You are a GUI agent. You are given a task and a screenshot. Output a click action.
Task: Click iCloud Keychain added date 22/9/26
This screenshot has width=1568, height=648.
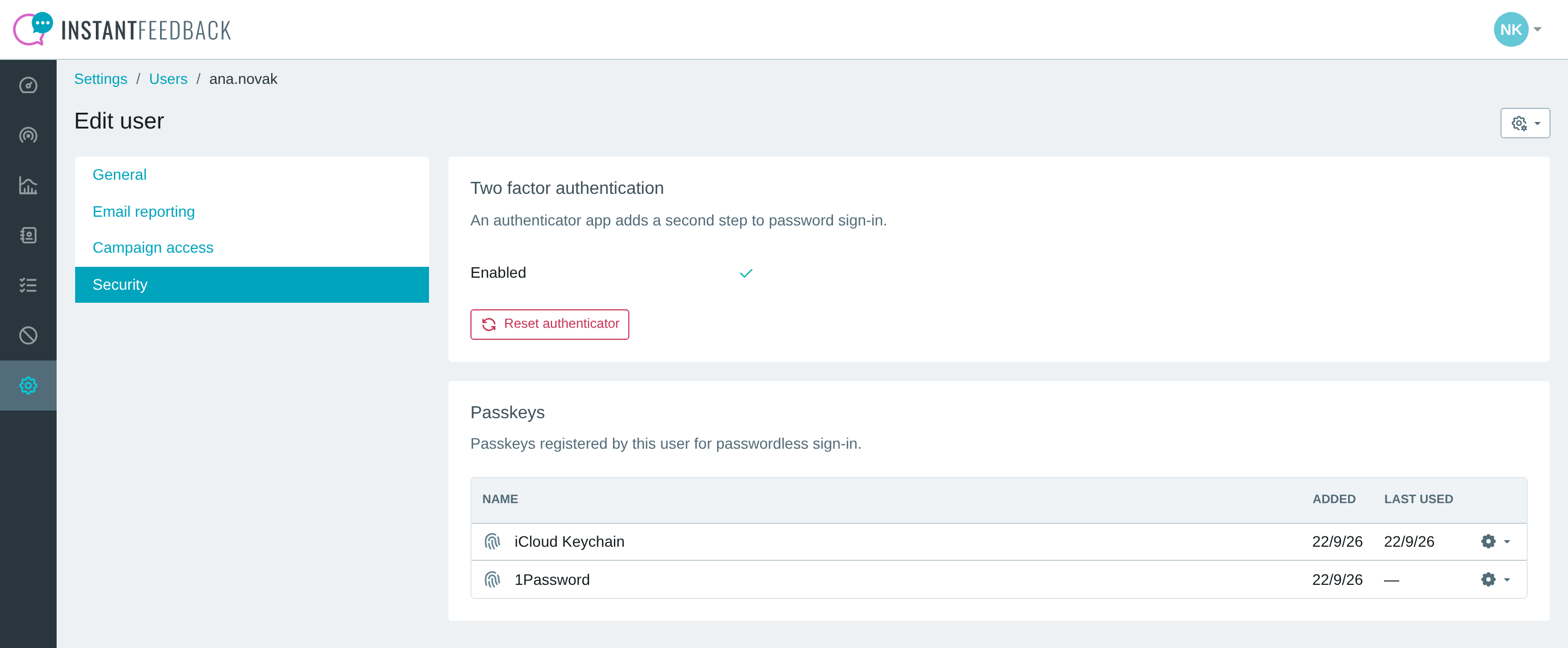(1337, 541)
